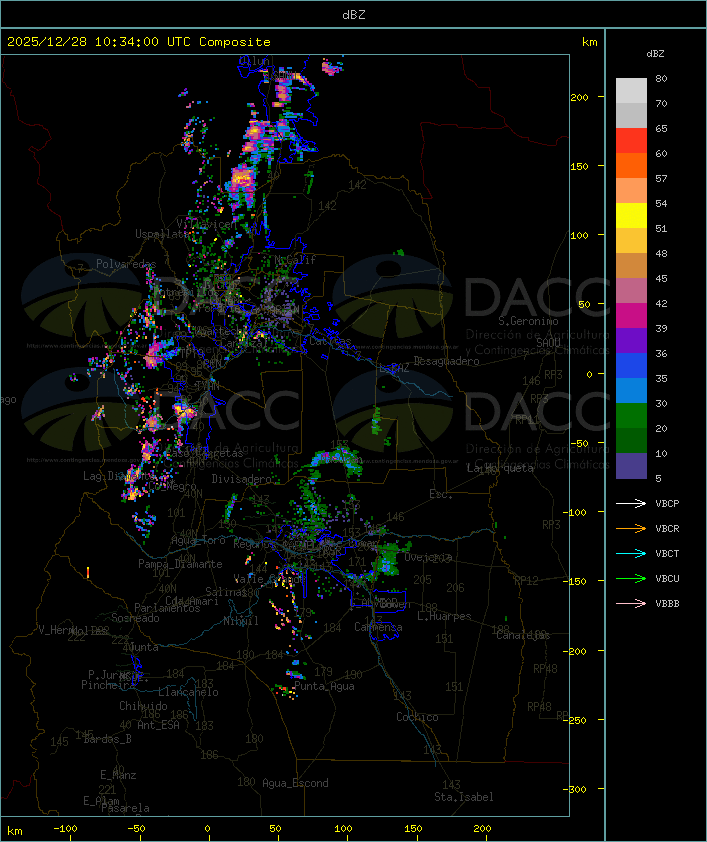707x842 pixels.
Task: Click the 'VBCU' legend label
Action: (x=667, y=578)
